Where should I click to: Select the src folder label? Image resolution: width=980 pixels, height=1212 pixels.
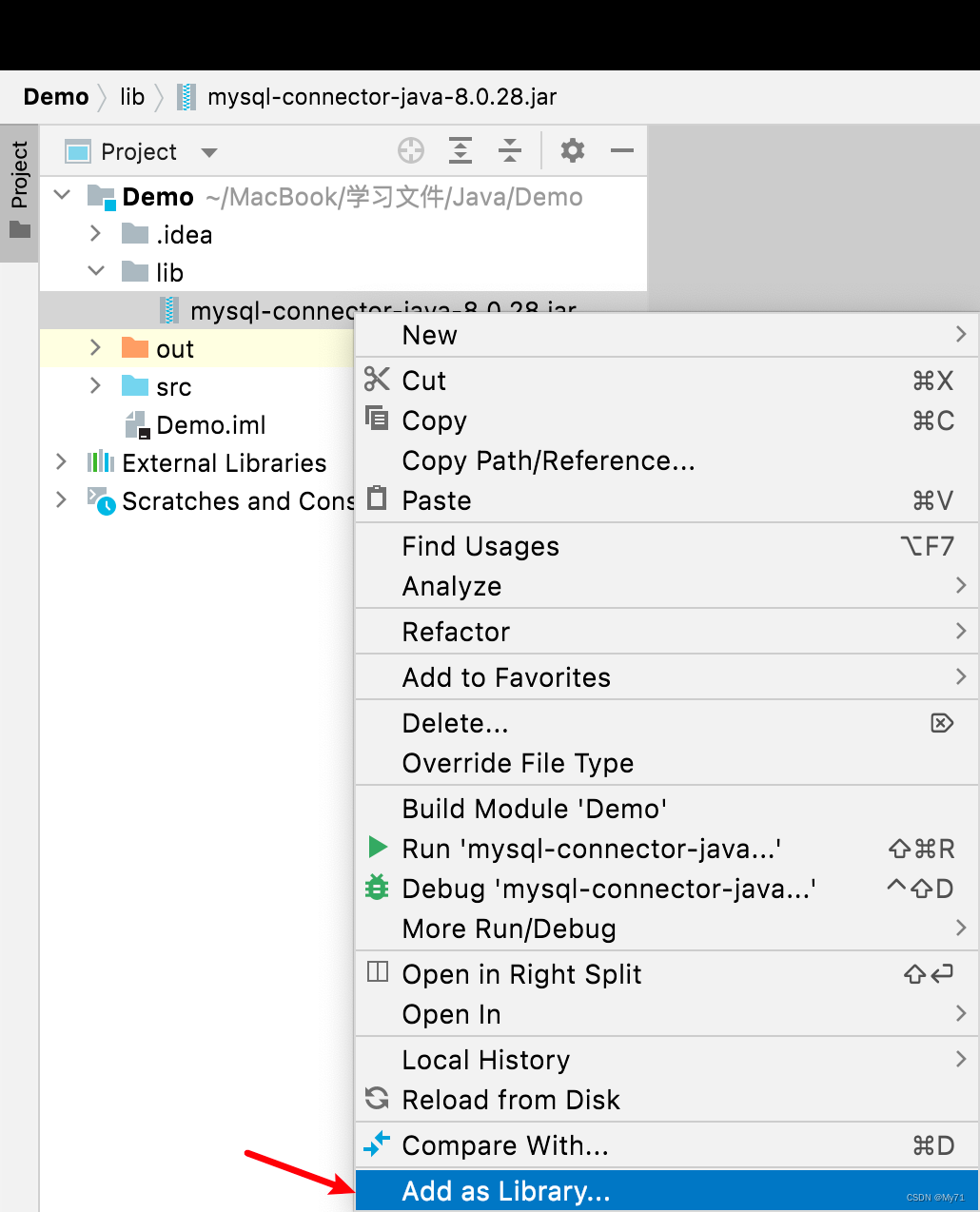[x=174, y=387]
